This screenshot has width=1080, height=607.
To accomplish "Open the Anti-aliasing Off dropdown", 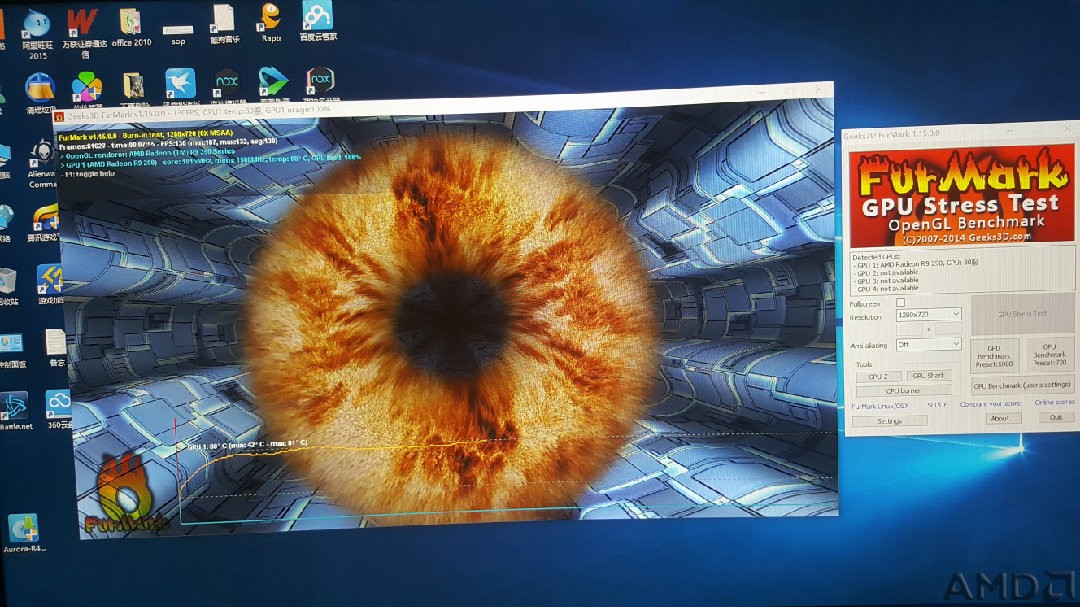I will (928, 344).
